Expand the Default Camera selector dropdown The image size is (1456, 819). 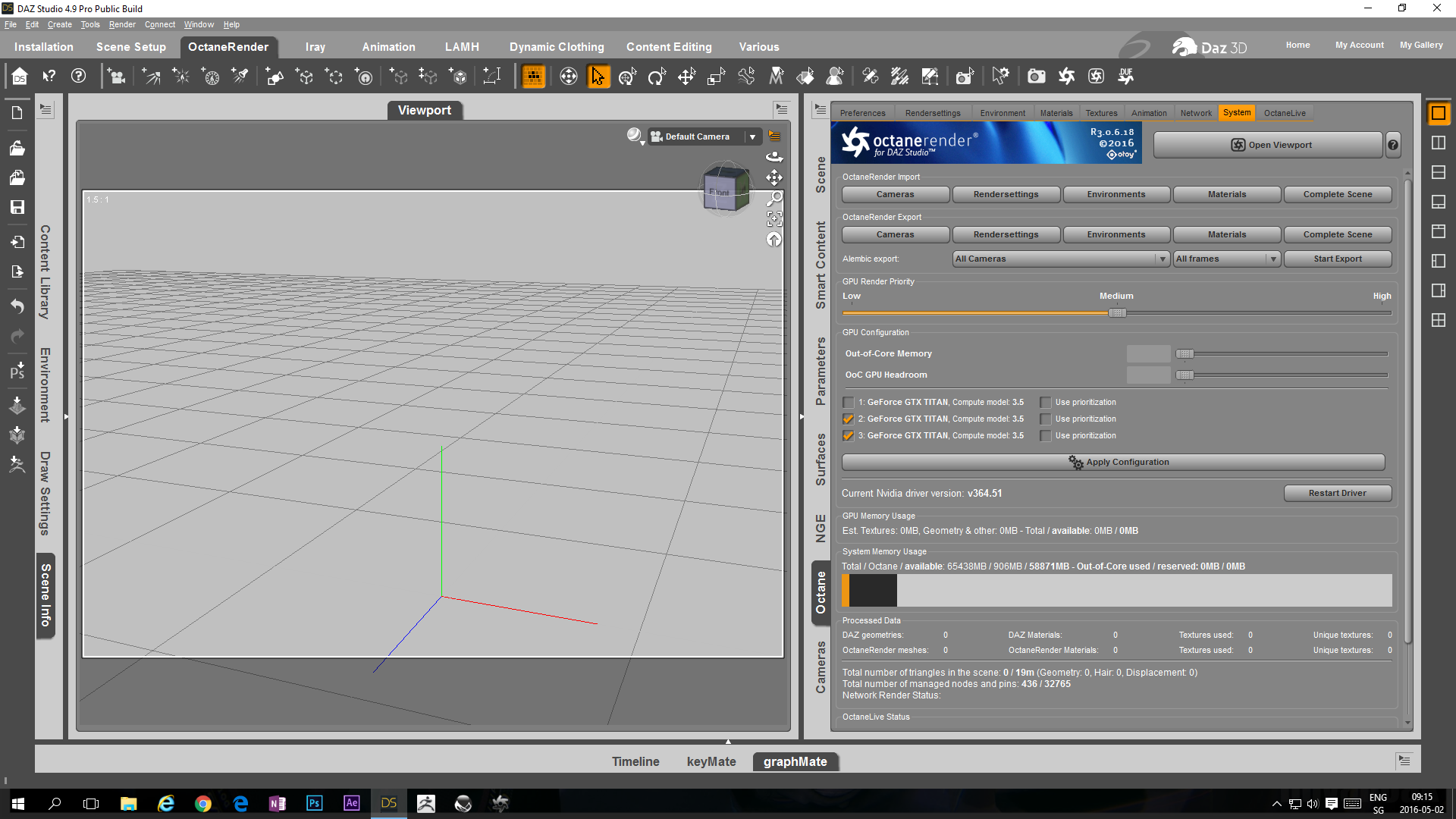[752, 137]
